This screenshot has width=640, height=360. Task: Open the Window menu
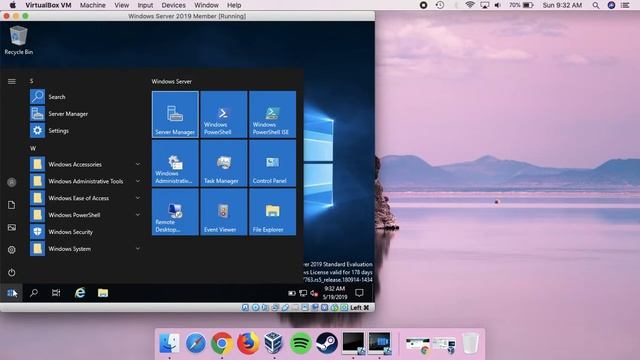(x=207, y=5)
